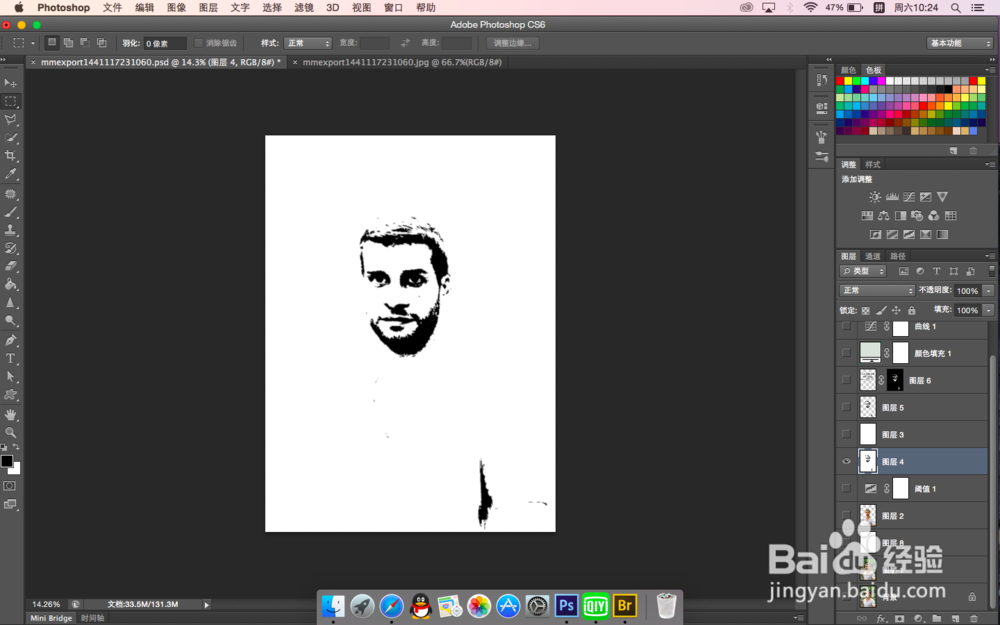1000x625 pixels.
Task: Select the Hand tool
Action: pos(11,415)
